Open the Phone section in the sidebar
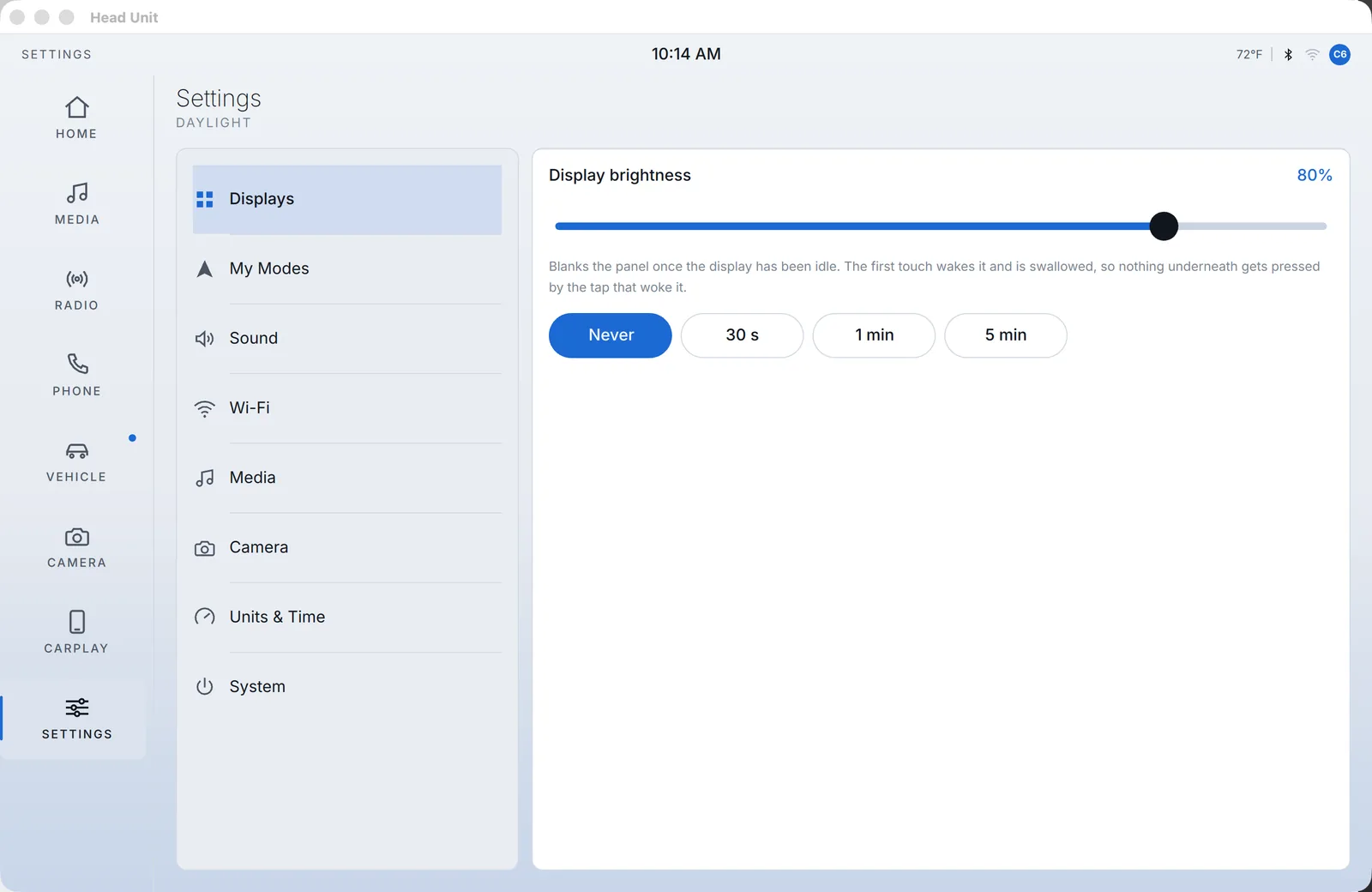The image size is (1372, 892). pyautogui.click(x=76, y=376)
